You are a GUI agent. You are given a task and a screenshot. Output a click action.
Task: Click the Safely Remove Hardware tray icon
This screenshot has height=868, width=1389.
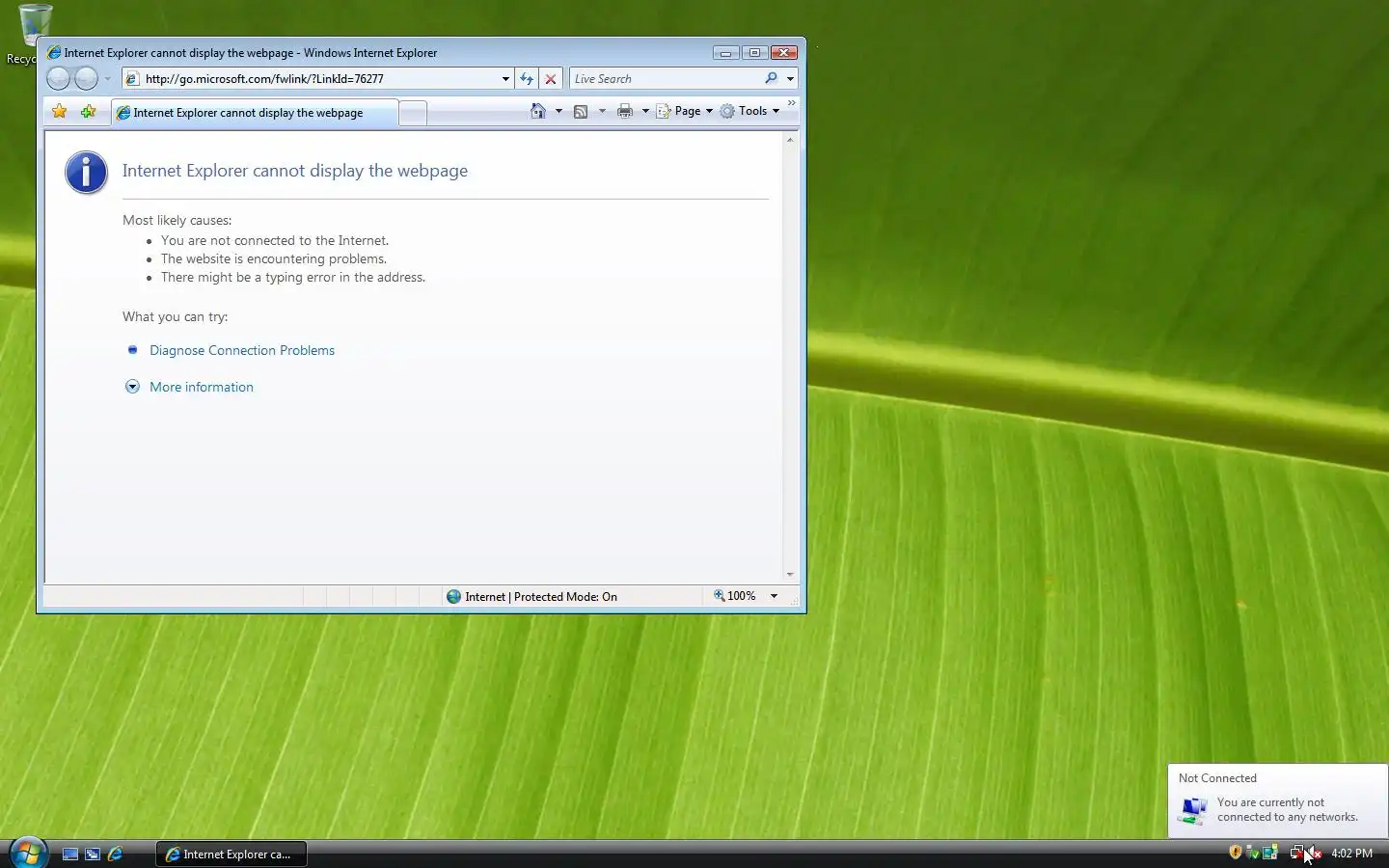coord(1253,853)
